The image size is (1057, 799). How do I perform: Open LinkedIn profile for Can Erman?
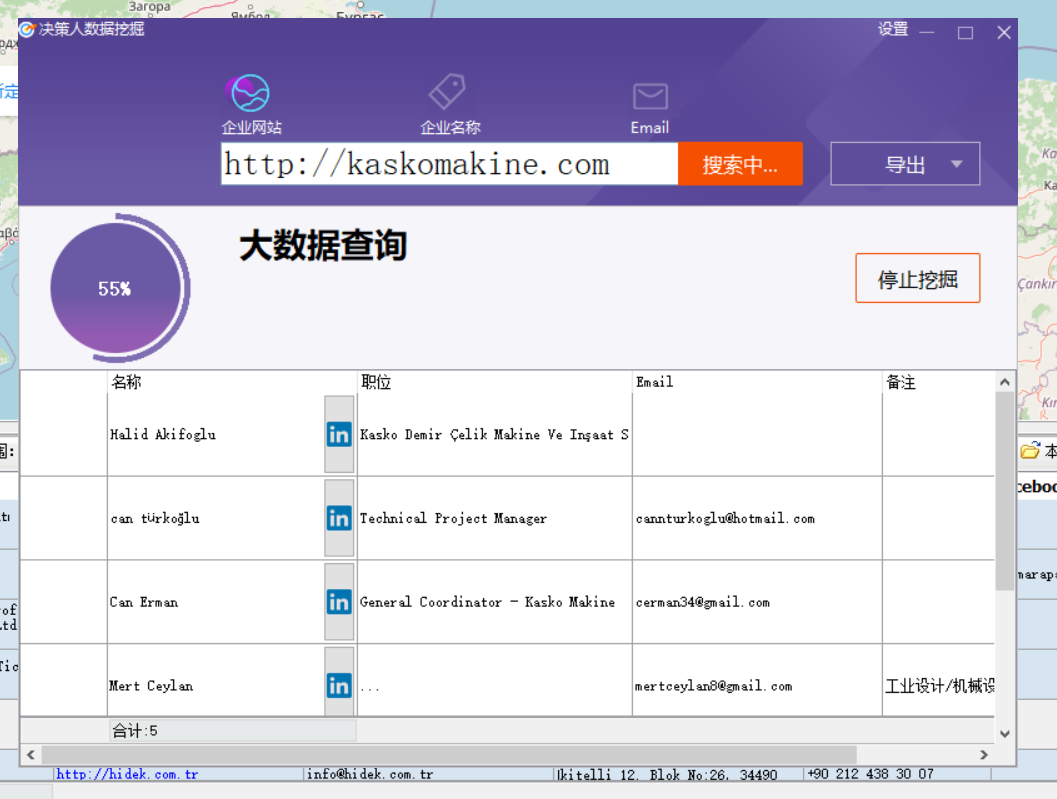[x=339, y=601]
